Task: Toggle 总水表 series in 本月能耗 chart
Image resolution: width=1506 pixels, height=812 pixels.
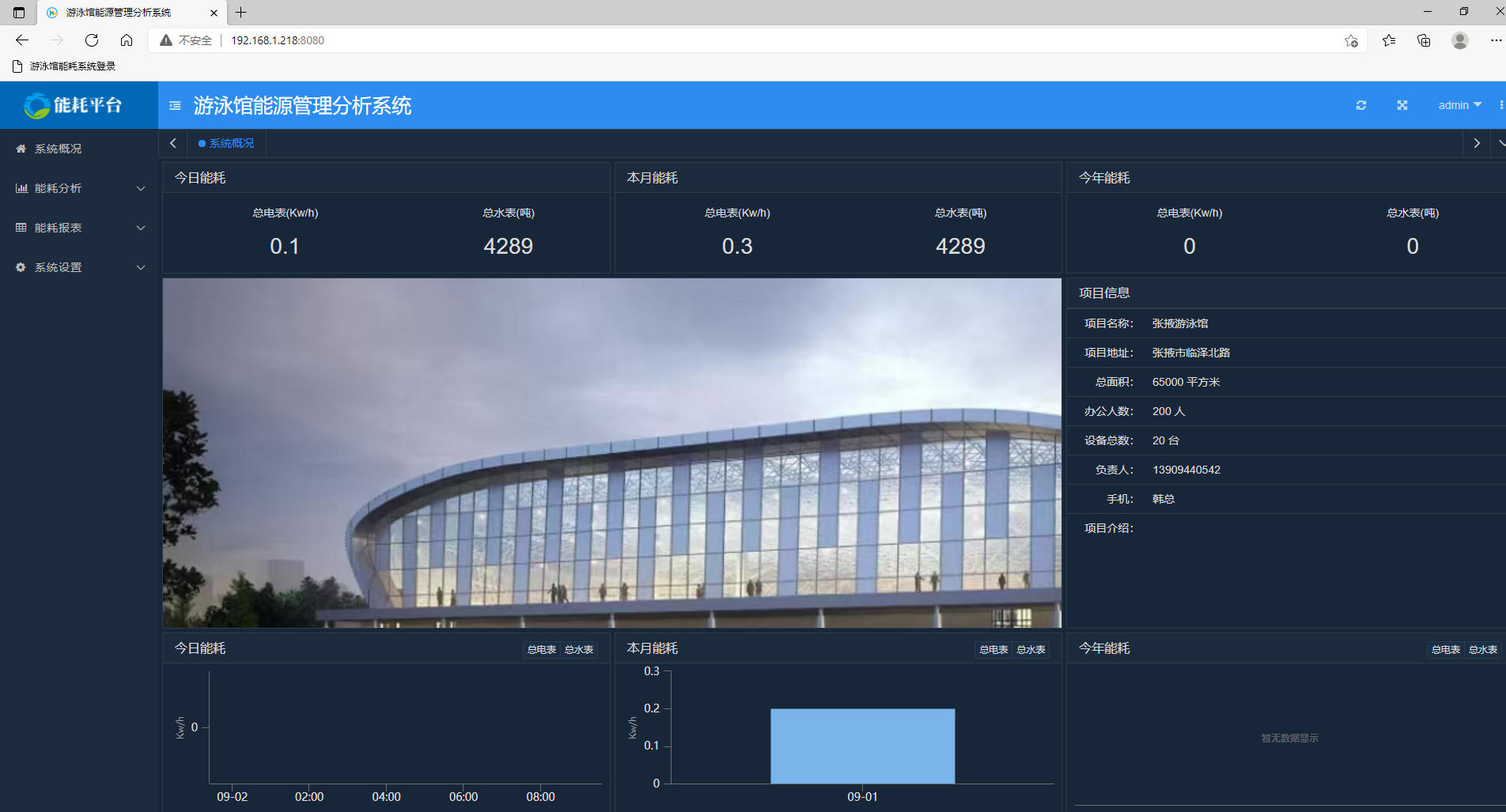Action: point(1031,649)
